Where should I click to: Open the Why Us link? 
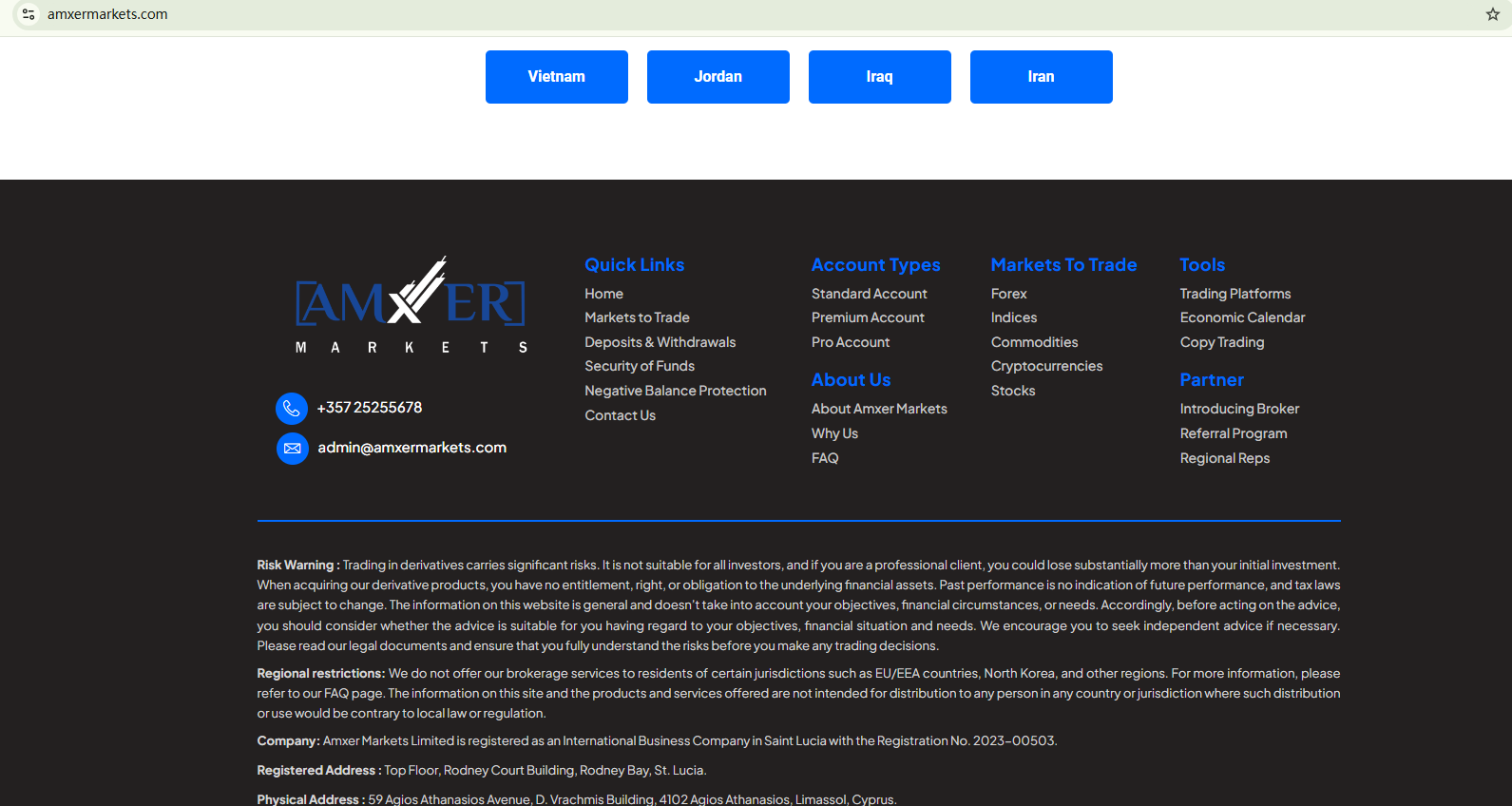coord(834,433)
